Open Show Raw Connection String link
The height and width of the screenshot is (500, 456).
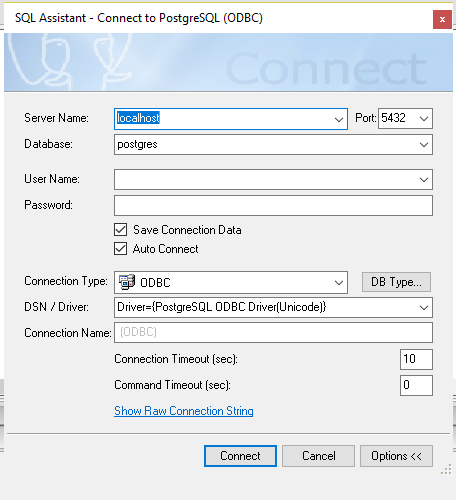[184, 411]
